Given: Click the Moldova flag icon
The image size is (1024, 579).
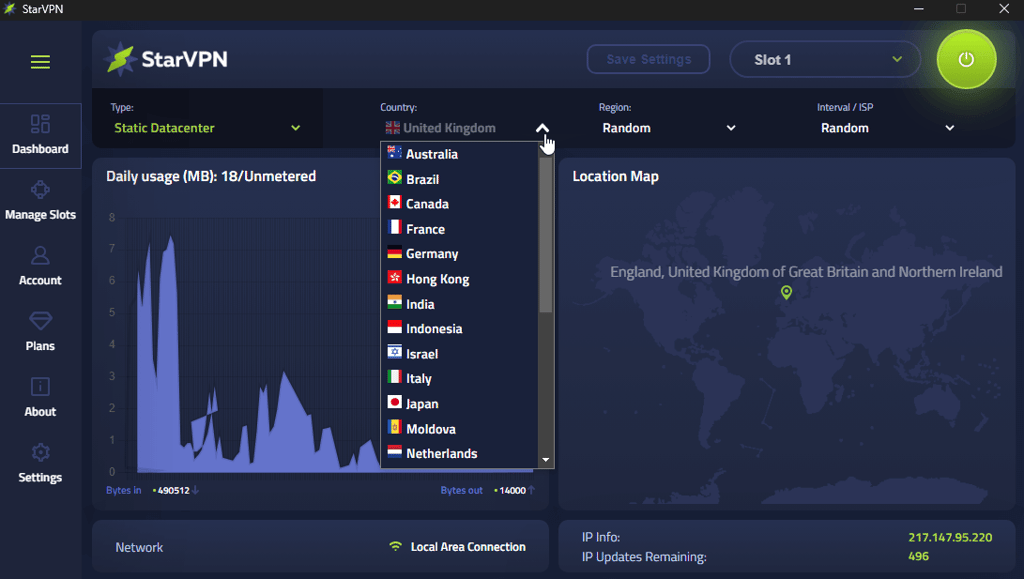Looking at the screenshot, I should (x=394, y=427).
